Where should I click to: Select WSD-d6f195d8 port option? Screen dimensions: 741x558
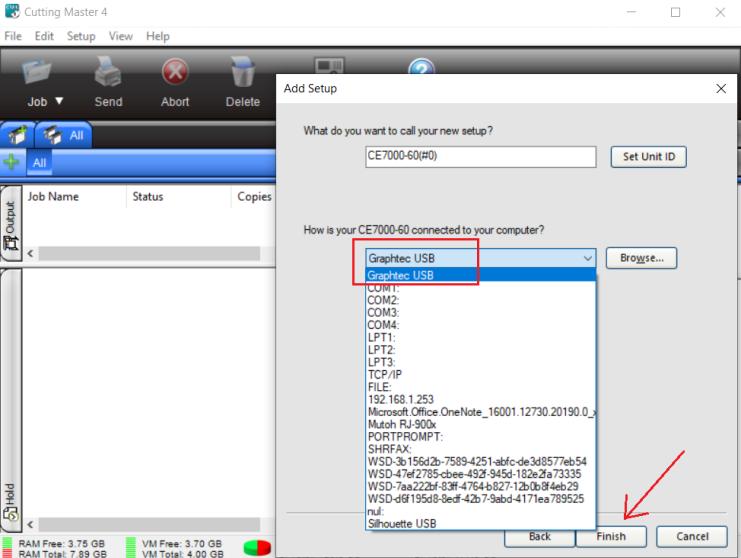(481, 498)
